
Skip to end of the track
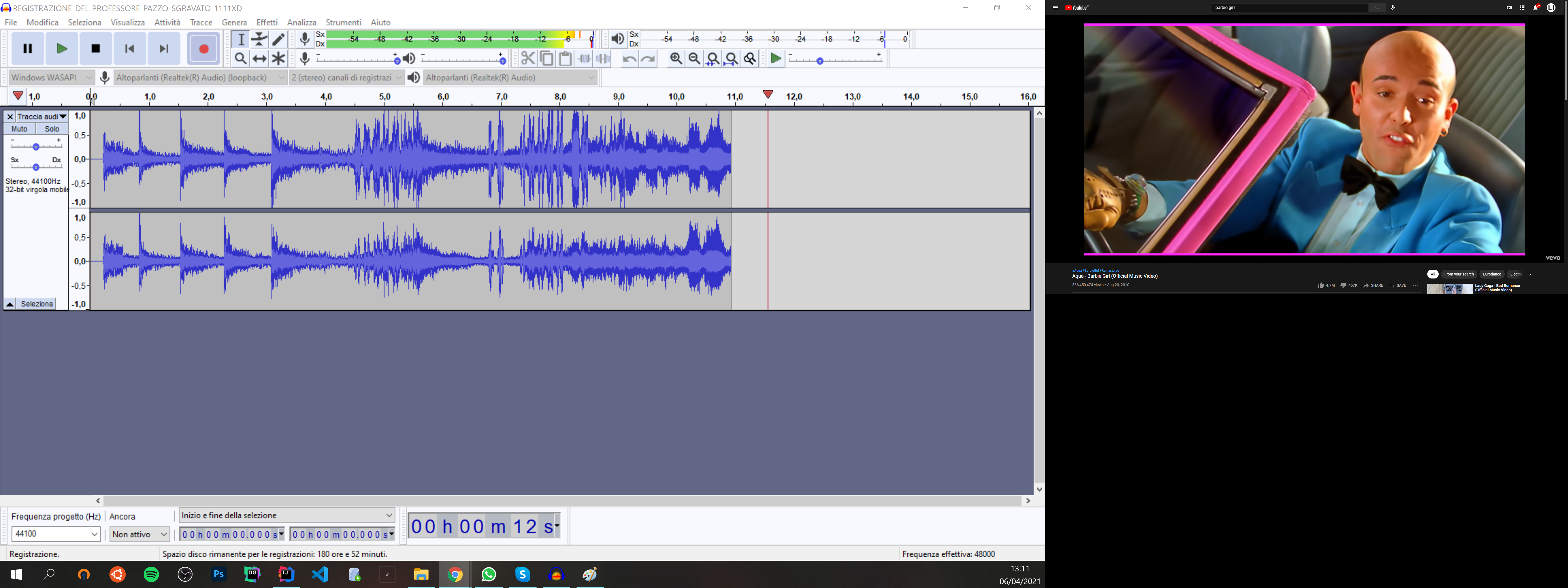164,49
